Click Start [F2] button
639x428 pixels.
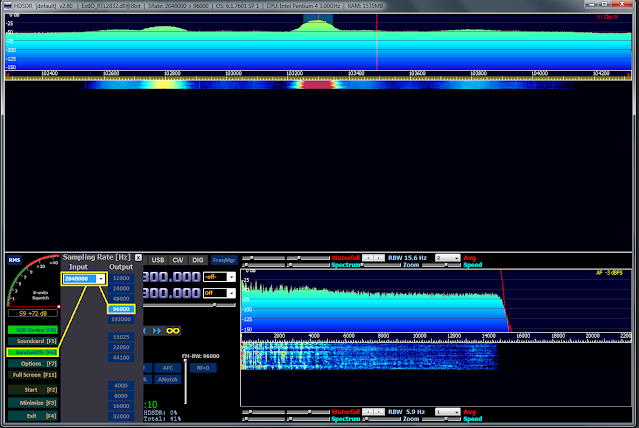coord(33,390)
